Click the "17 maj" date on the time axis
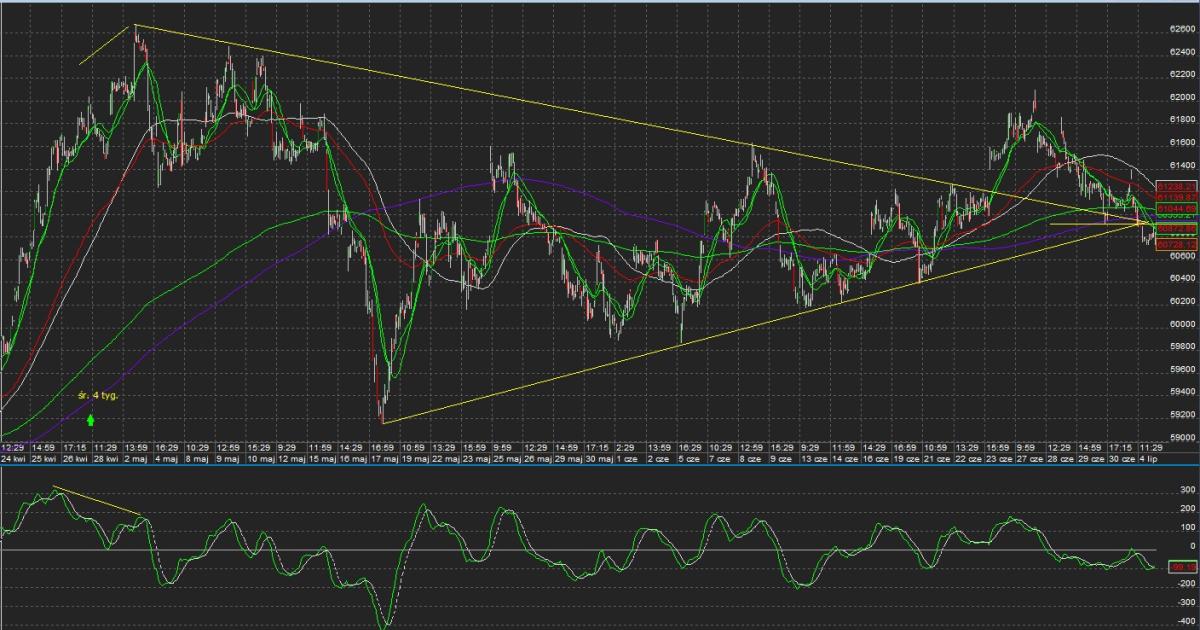Viewport: 1200px width, 630px height. [x=384, y=460]
